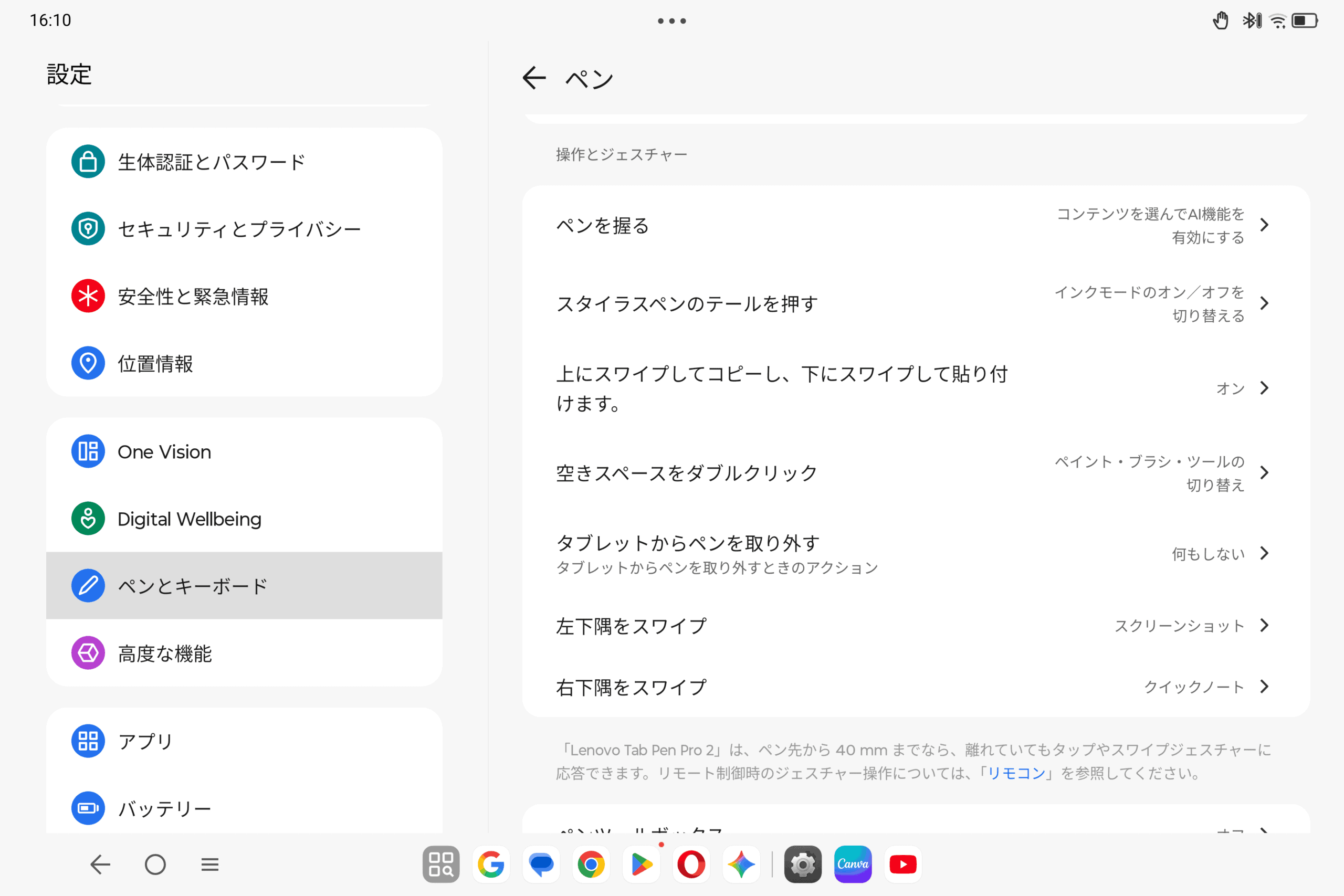This screenshot has height=896, width=1344.
Task: Launch Opera browser from the dock
Action: [691, 864]
